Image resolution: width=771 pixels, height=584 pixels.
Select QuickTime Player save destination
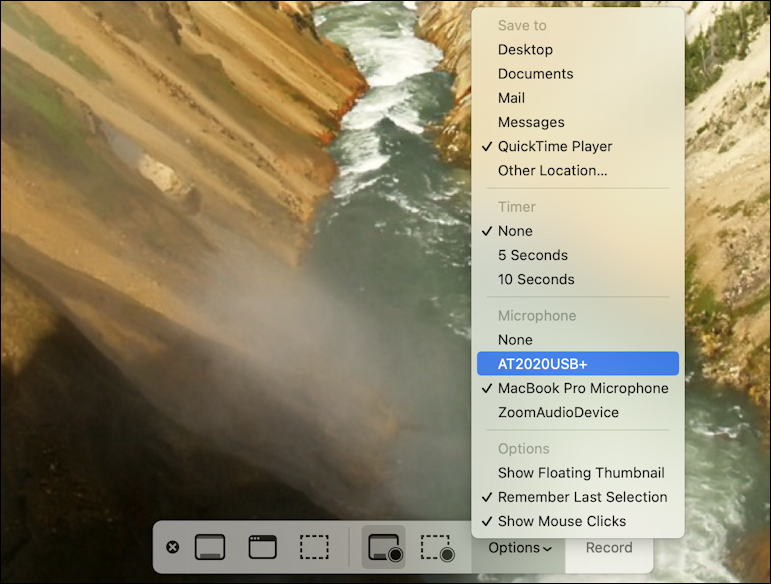coord(578,146)
